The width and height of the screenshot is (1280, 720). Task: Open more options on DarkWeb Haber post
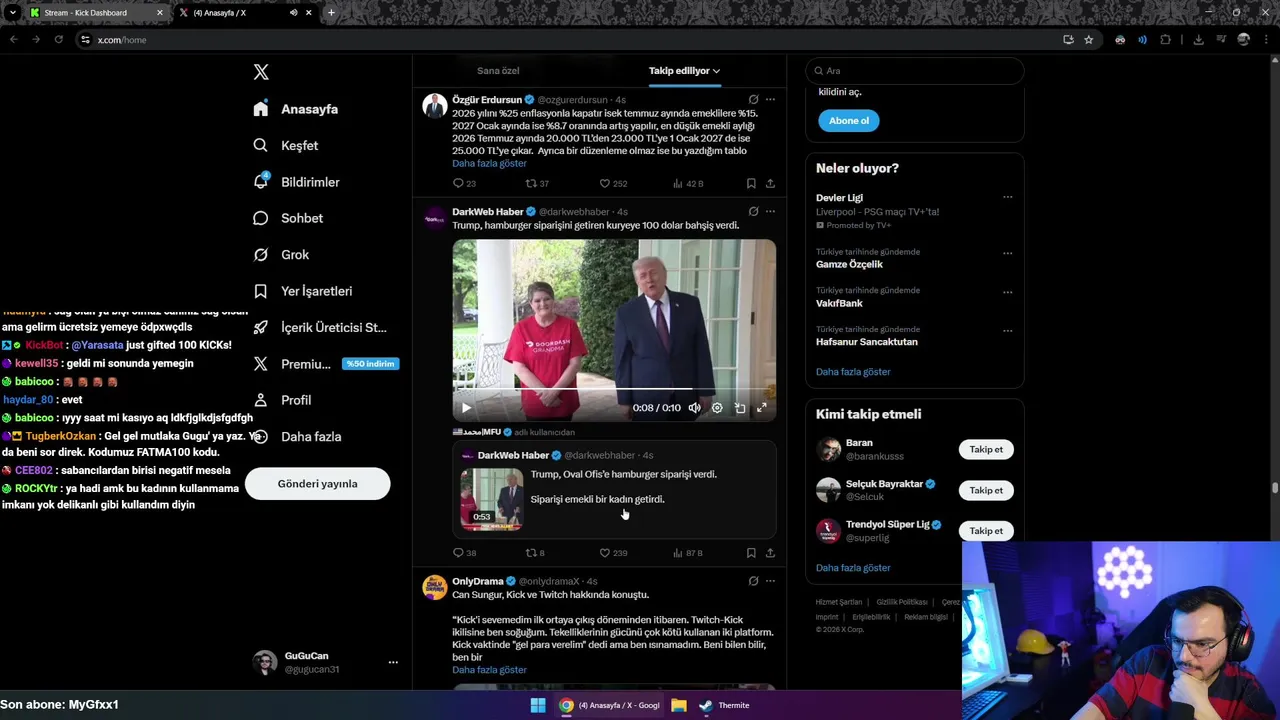[770, 212]
